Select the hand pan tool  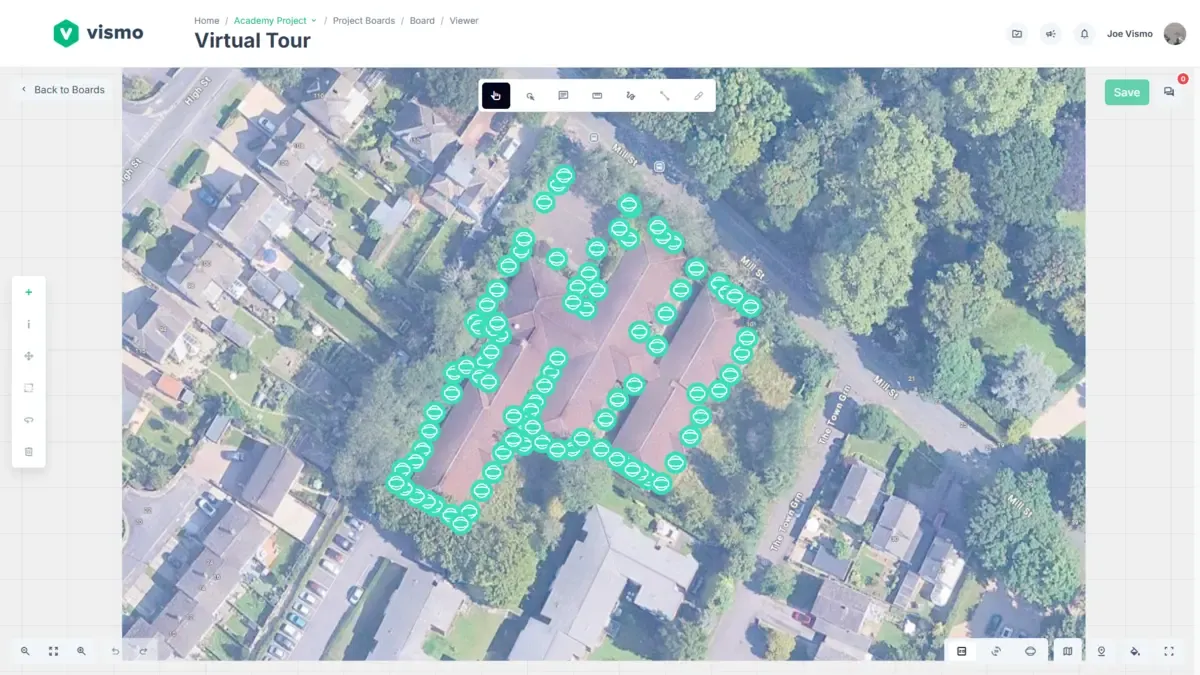[x=496, y=95]
